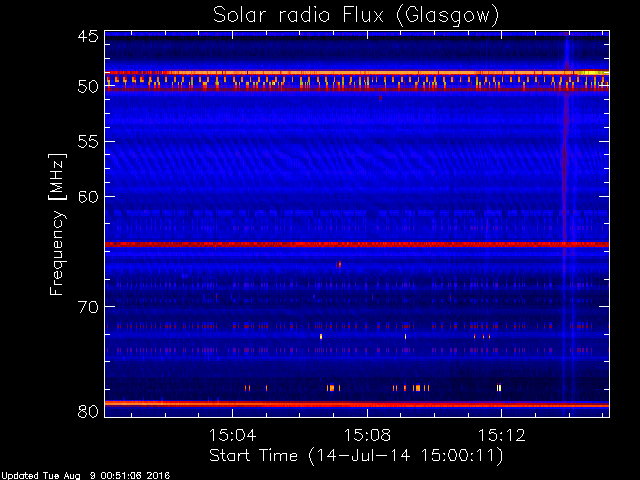Click the 'Frequency [MHz]' axis label
640x480 pixels.
58,224
